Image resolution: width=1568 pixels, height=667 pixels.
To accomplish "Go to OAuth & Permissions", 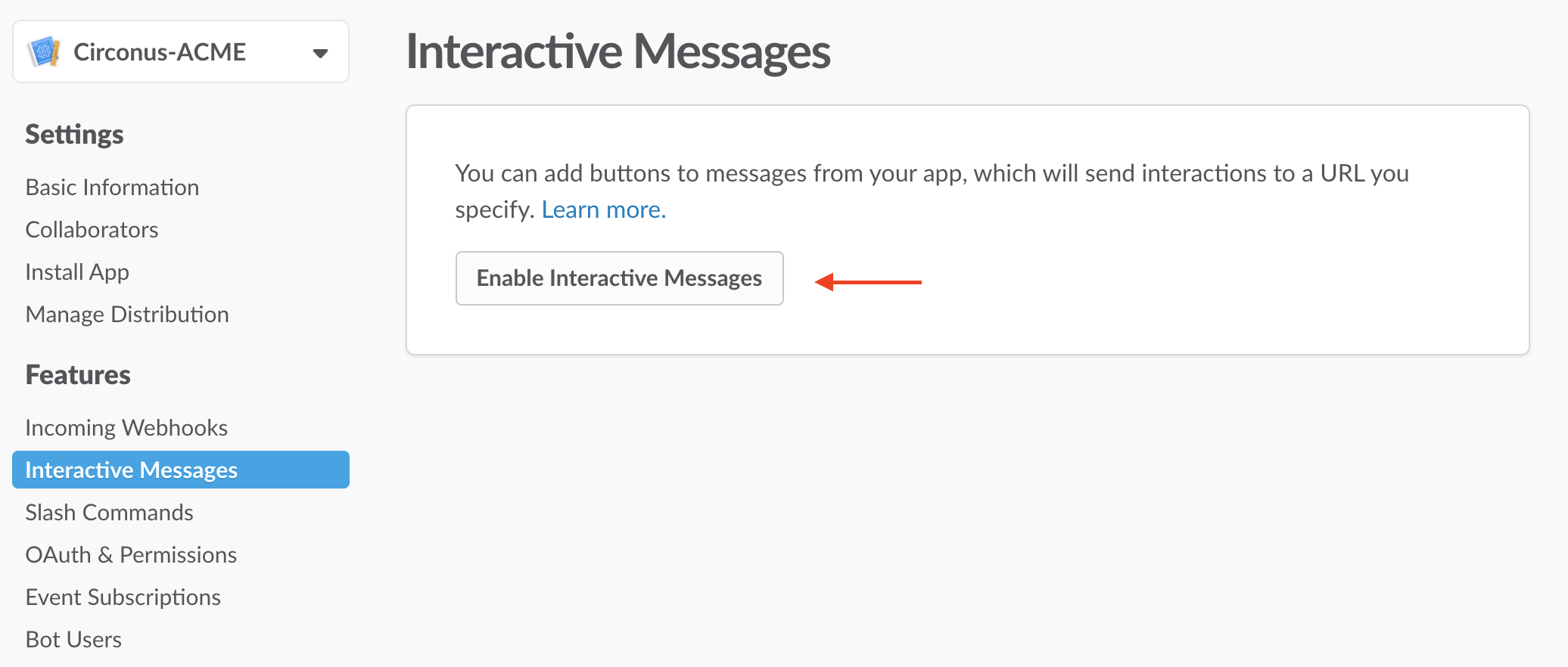I will (x=131, y=554).
